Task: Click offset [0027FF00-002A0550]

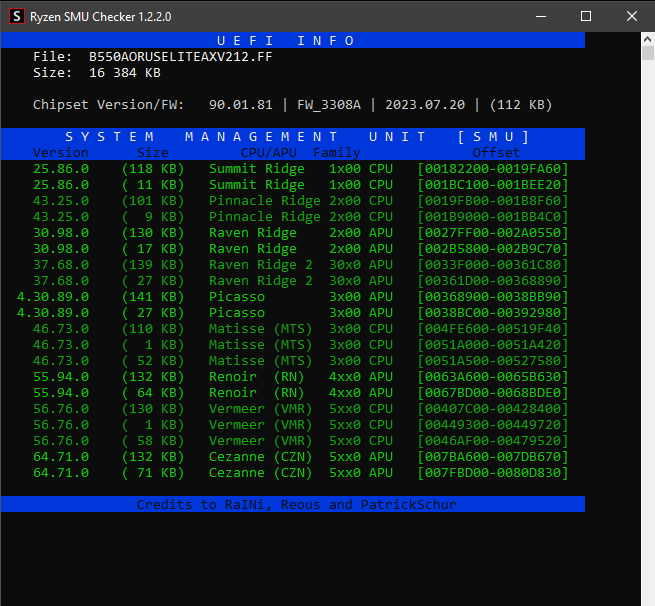Action: 493,233
